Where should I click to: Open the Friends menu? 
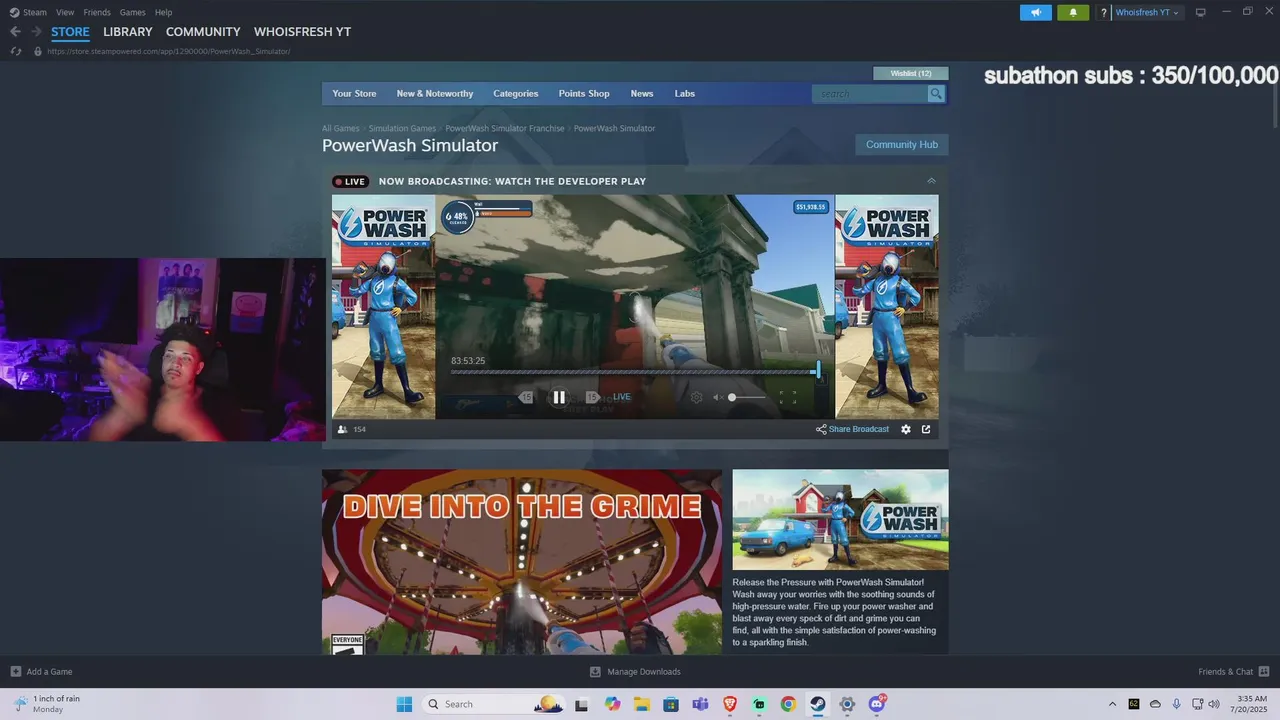tap(97, 12)
